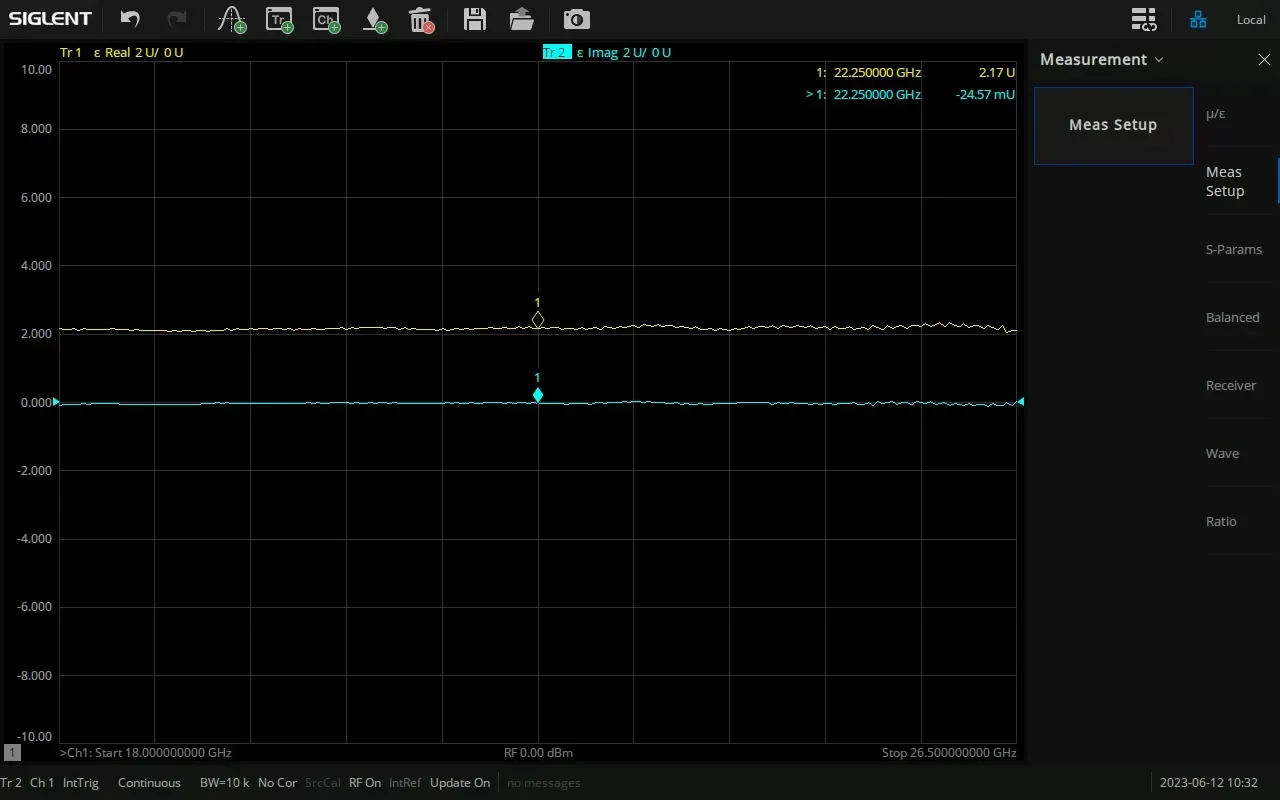Click the trash delete icon
Viewport: 1280px width, 800px height.
pos(421,19)
